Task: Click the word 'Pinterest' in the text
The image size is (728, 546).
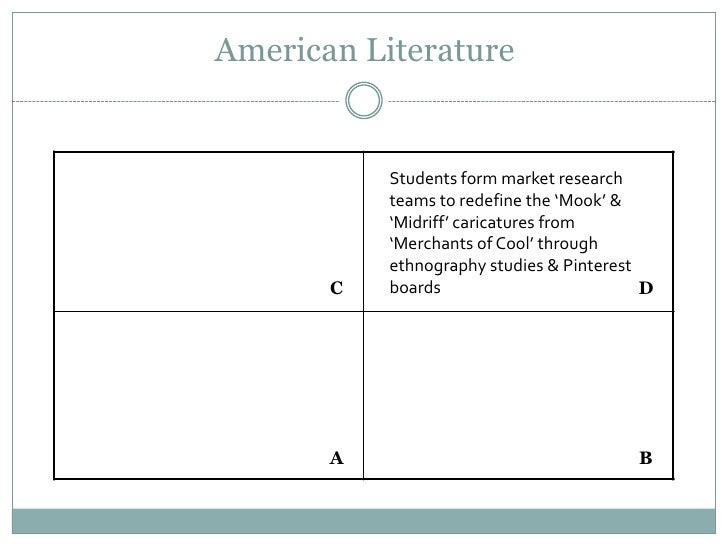Action: point(597,266)
